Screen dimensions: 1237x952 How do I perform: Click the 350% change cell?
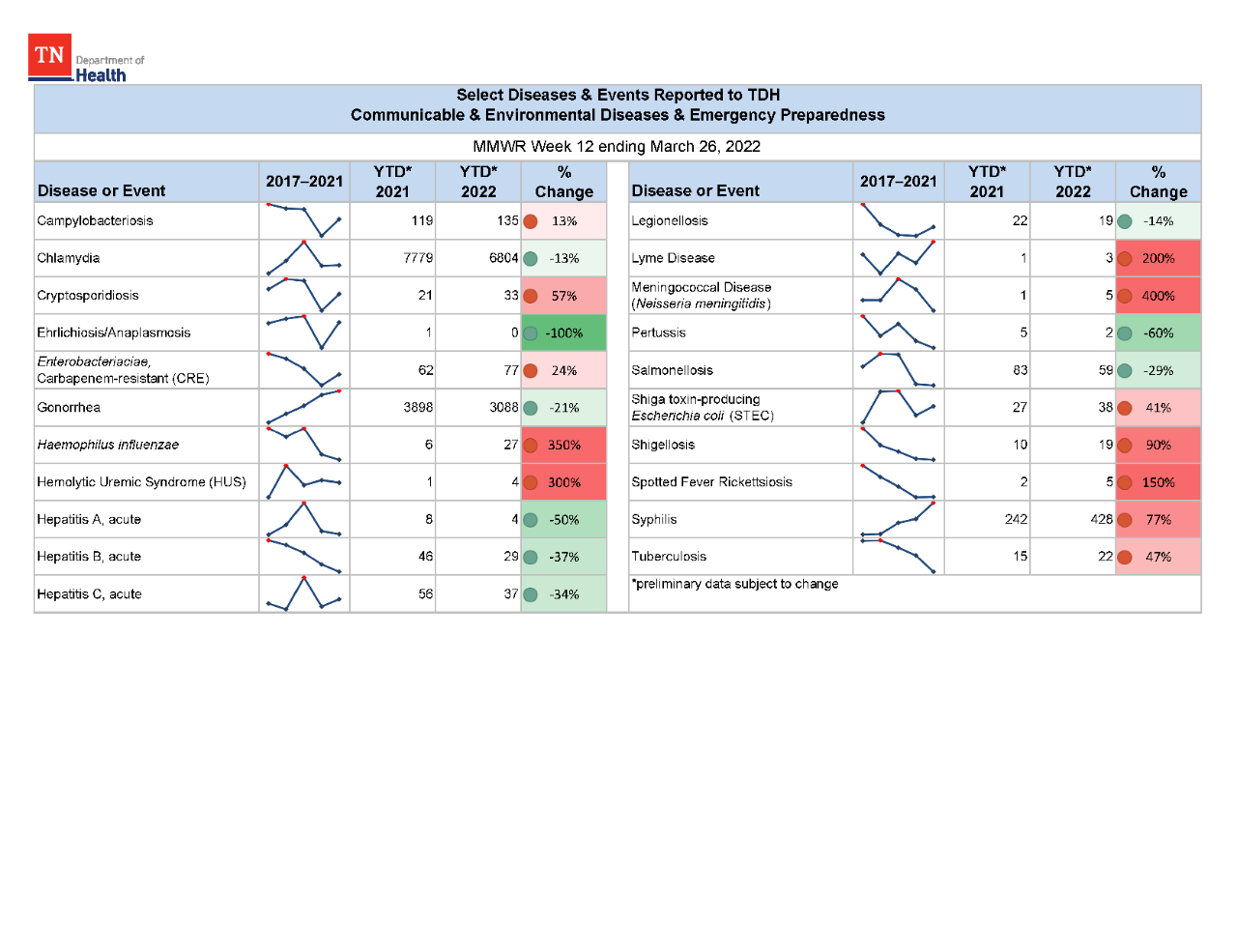pyautogui.click(x=563, y=445)
